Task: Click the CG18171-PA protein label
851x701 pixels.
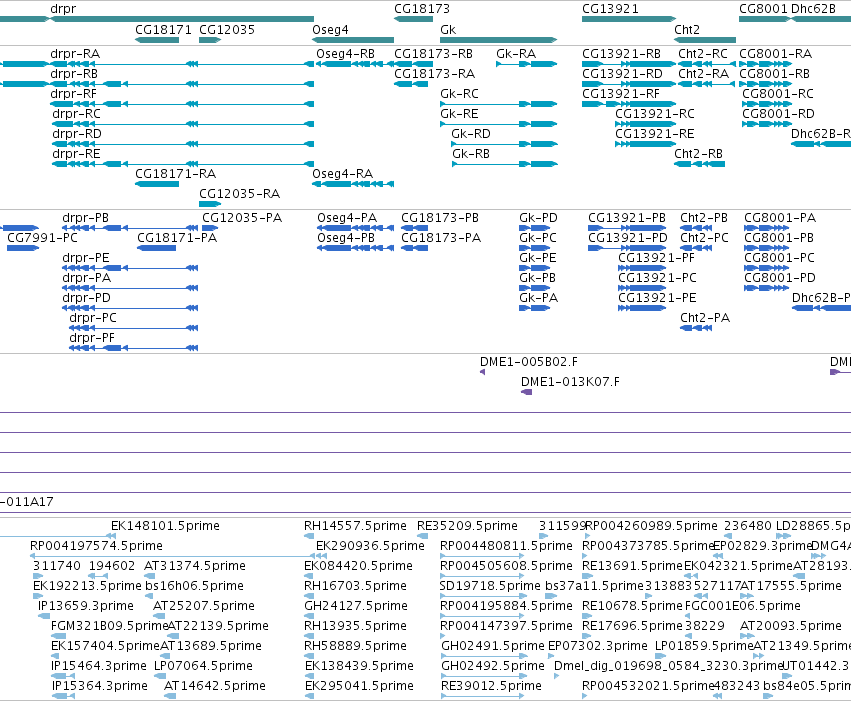Action: coord(177,238)
